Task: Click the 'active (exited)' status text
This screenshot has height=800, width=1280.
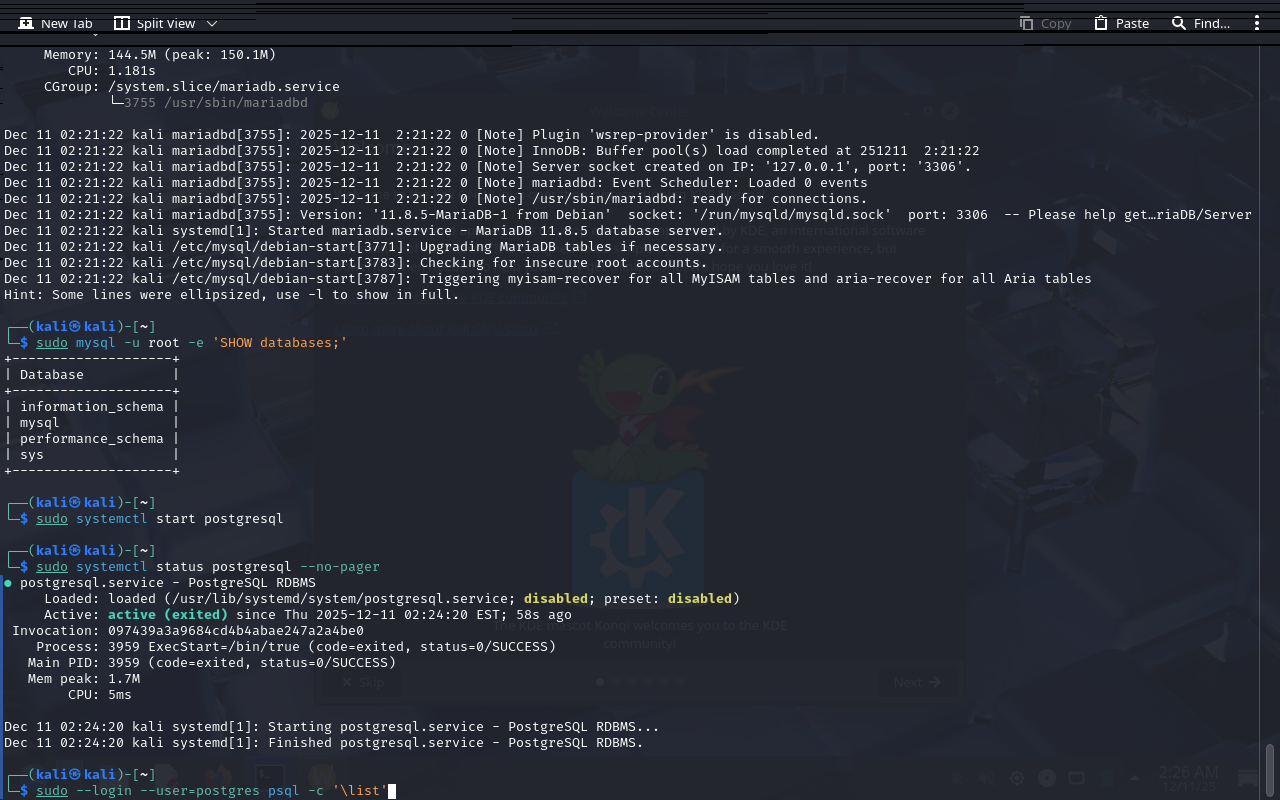Action: (x=167, y=615)
